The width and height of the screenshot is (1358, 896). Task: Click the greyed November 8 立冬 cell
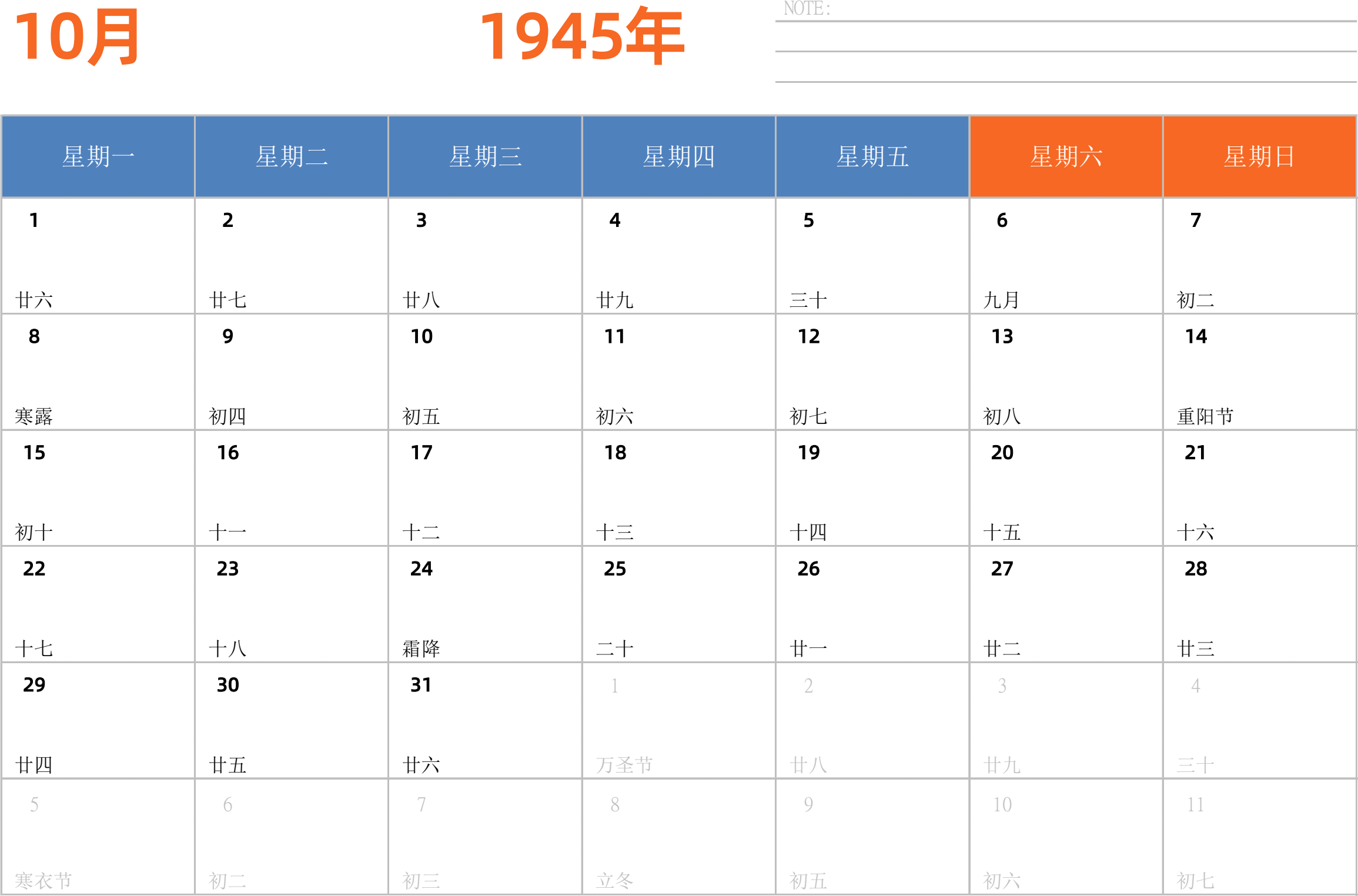(678, 837)
